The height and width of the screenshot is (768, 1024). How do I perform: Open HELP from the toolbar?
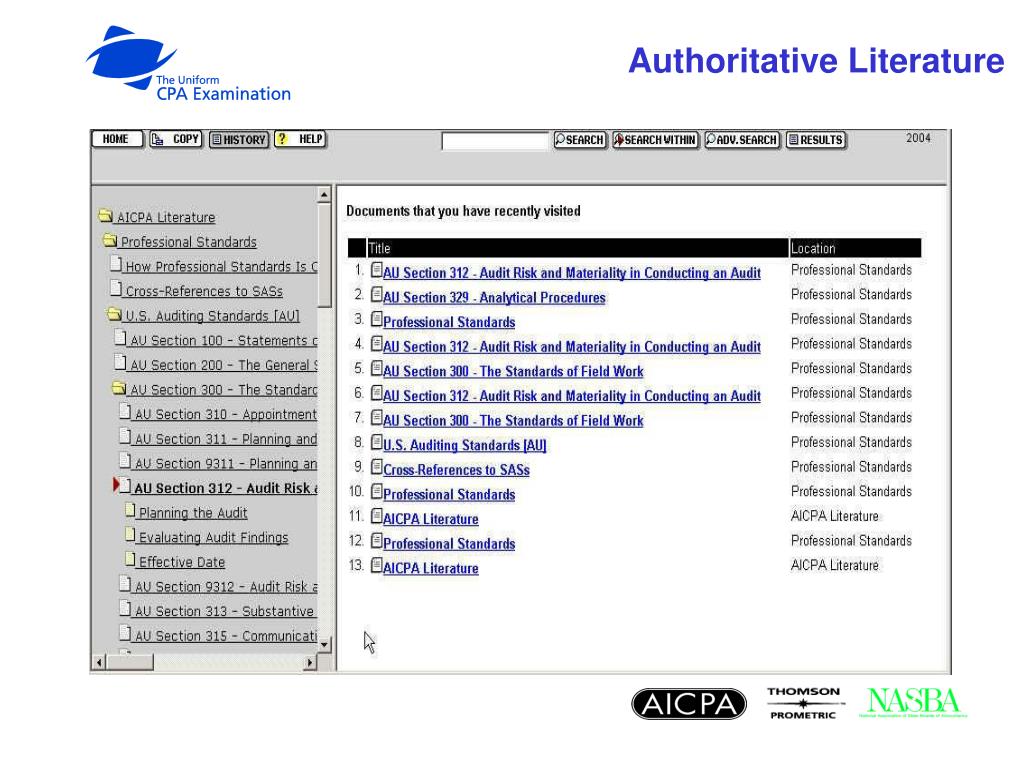click(x=300, y=139)
